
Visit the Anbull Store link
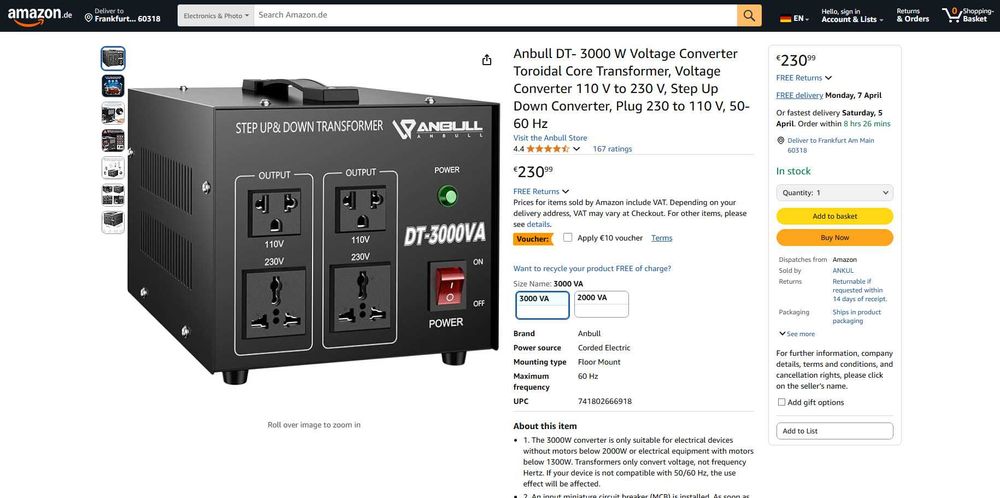click(550, 138)
